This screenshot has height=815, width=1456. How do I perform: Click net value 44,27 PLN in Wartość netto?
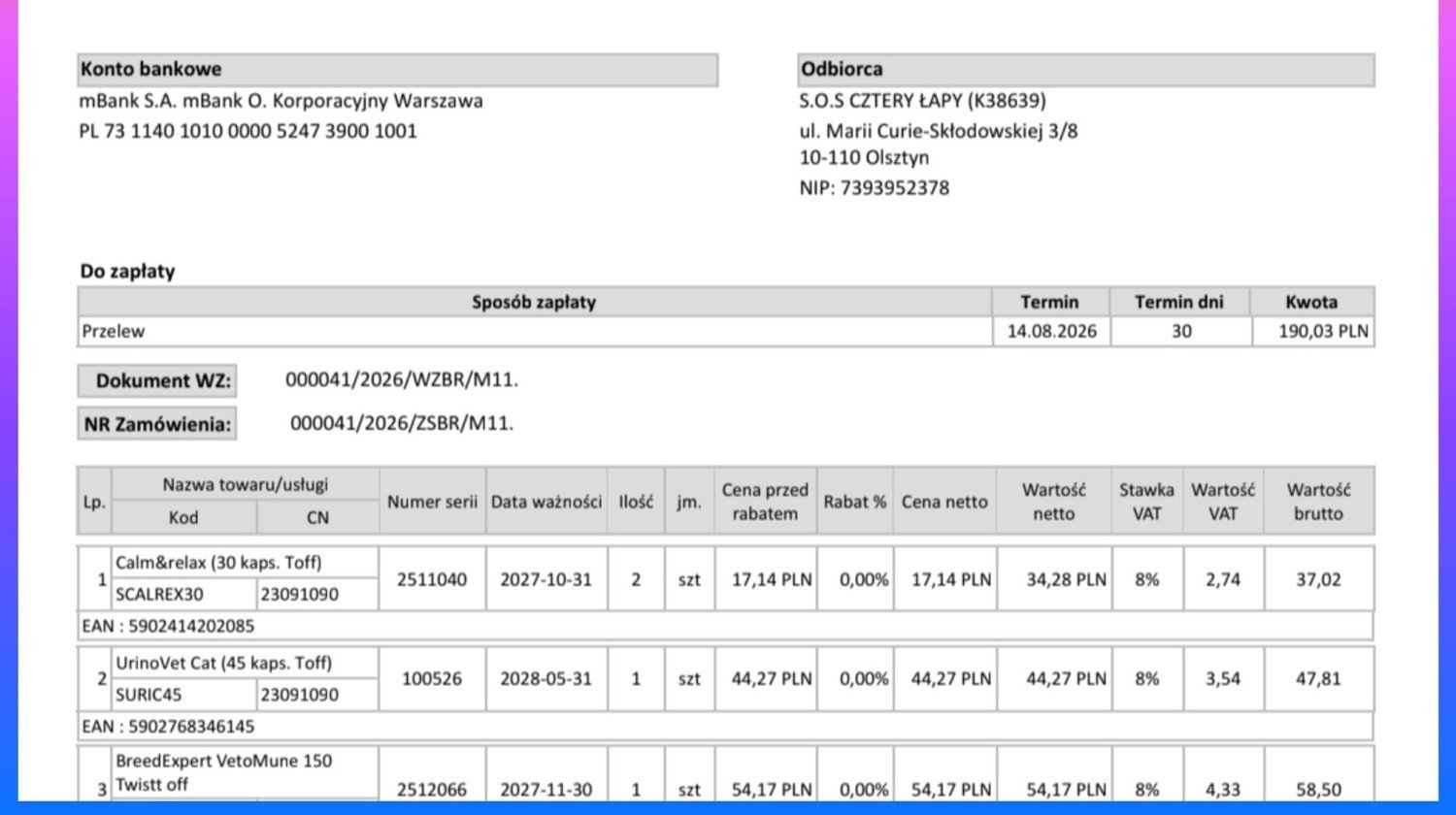click(1066, 679)
